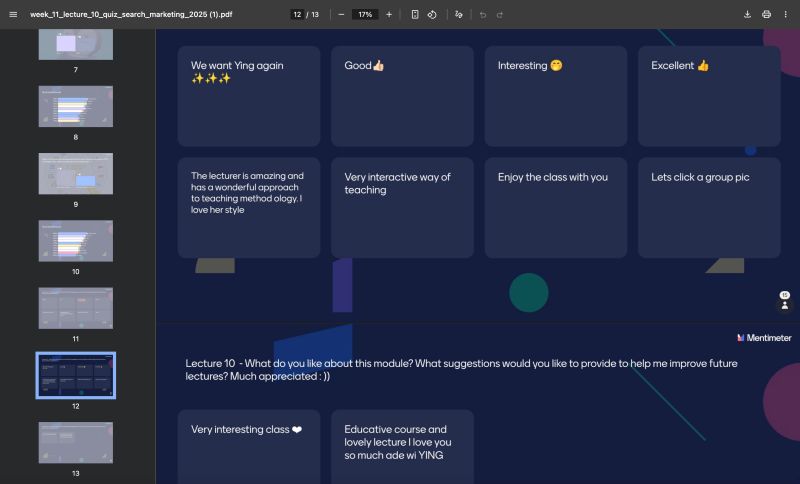Click 'Enjoy the class with you' card

click(x=556, y=208)
